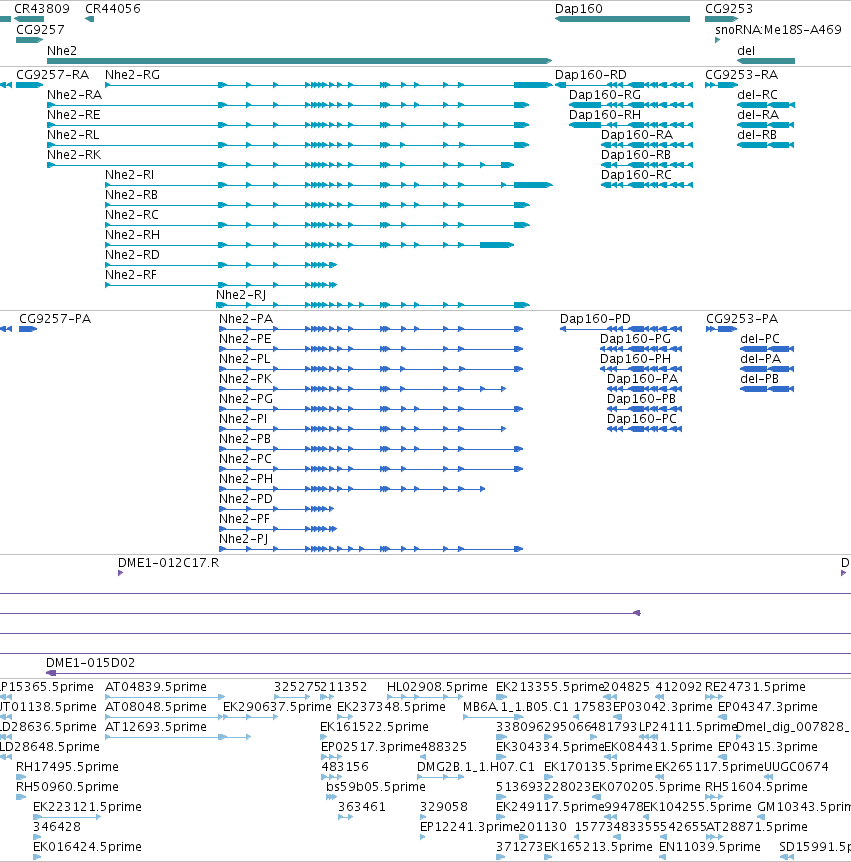The image size is (851, 862).
Task: Click the Nhe2-RI transcript label
Action: point(130,175)
